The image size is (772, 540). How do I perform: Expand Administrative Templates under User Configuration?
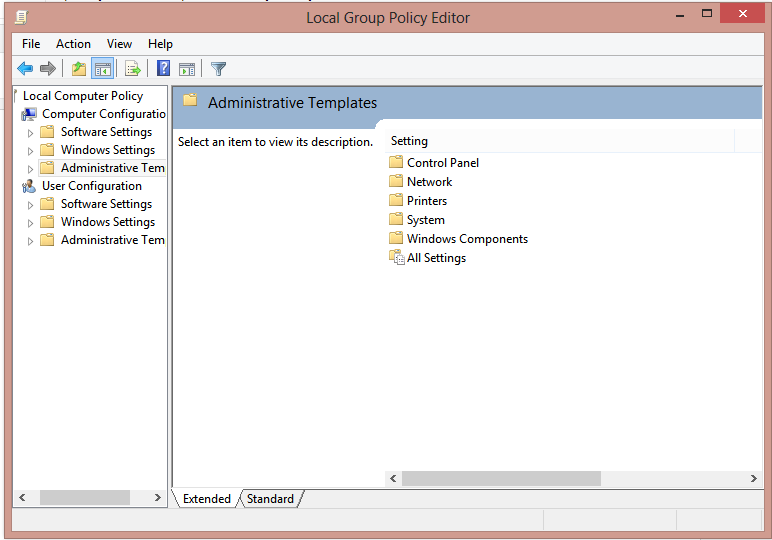(x=30, y=241)
